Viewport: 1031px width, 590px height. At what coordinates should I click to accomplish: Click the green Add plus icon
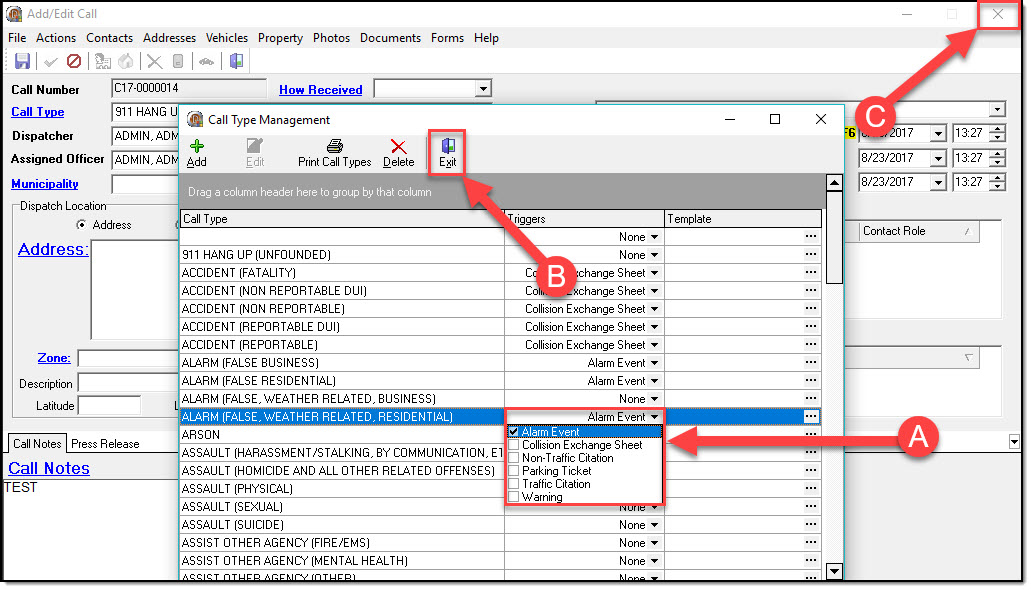(197, 152)
